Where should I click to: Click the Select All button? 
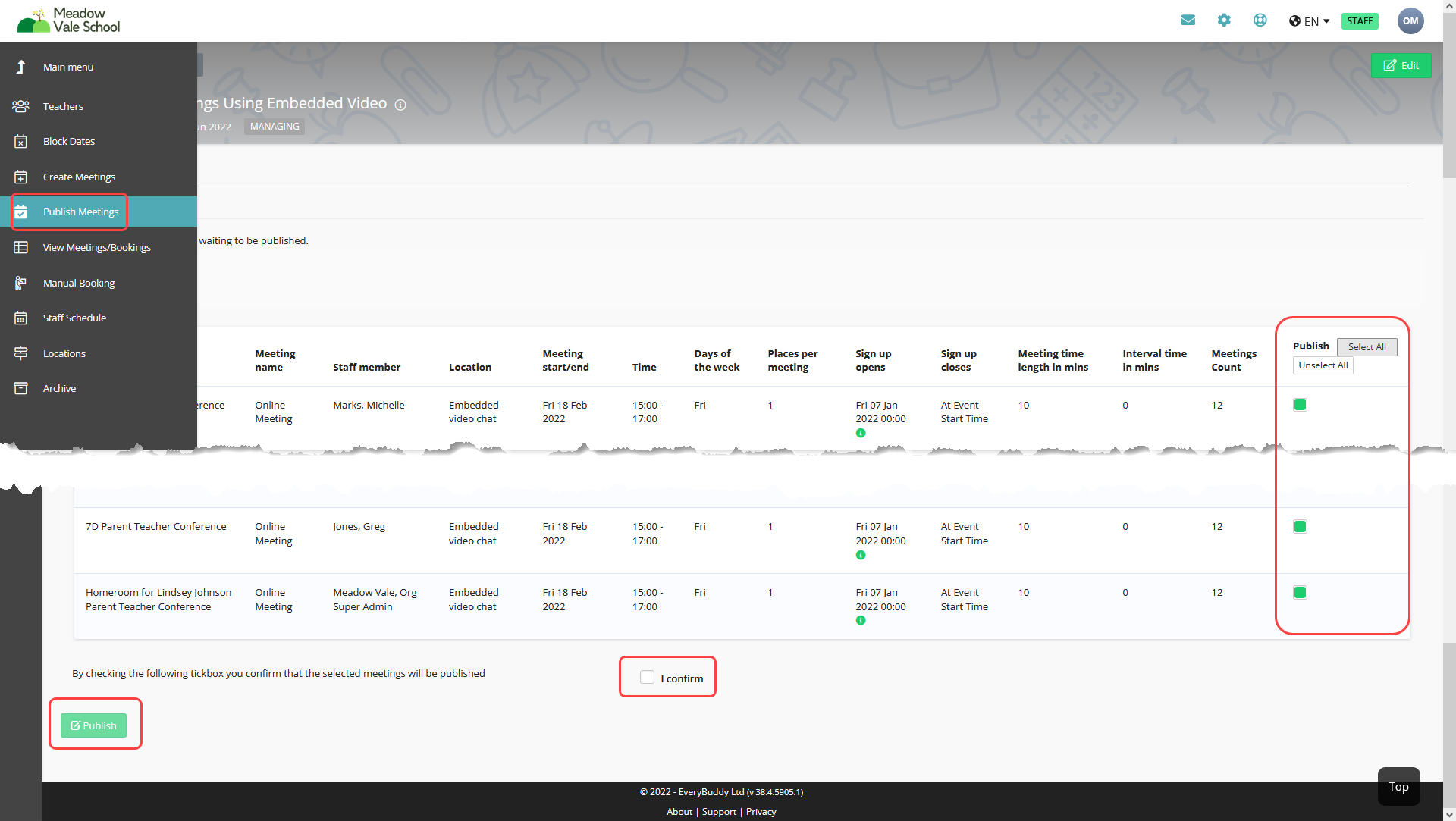tap(1367, 347)
